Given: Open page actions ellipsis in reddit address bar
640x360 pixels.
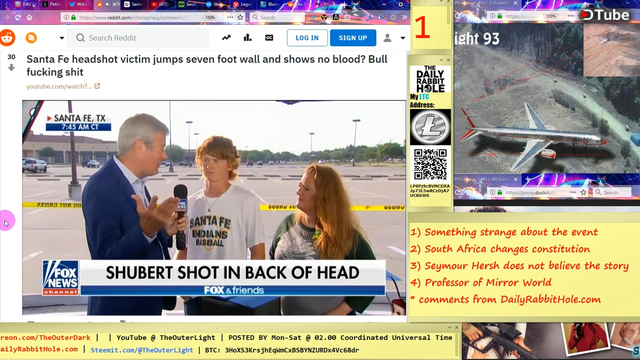Looking at the screenshot, I should 230,17.
